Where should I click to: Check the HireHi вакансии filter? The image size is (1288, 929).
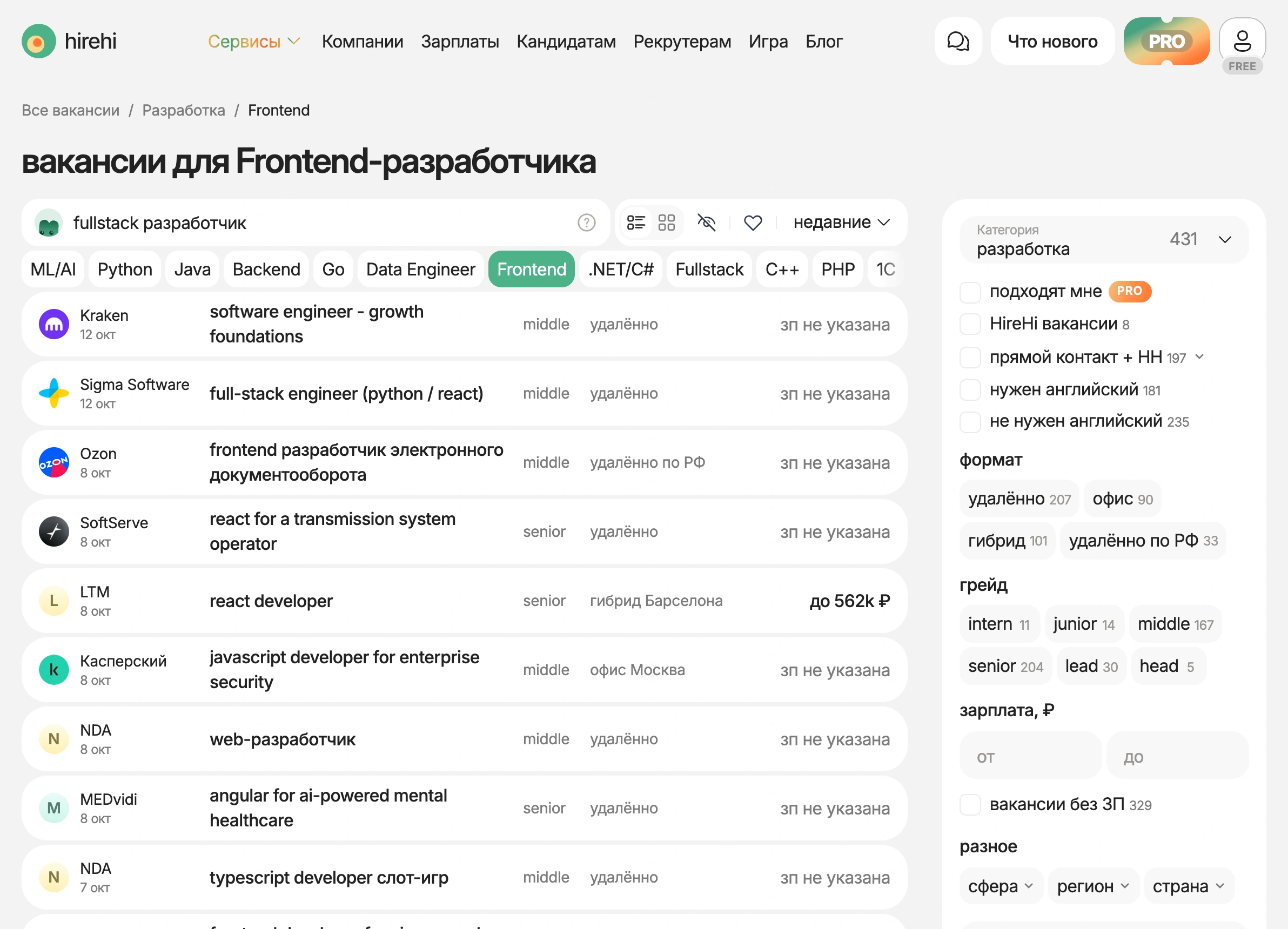[x=970, y=324]
